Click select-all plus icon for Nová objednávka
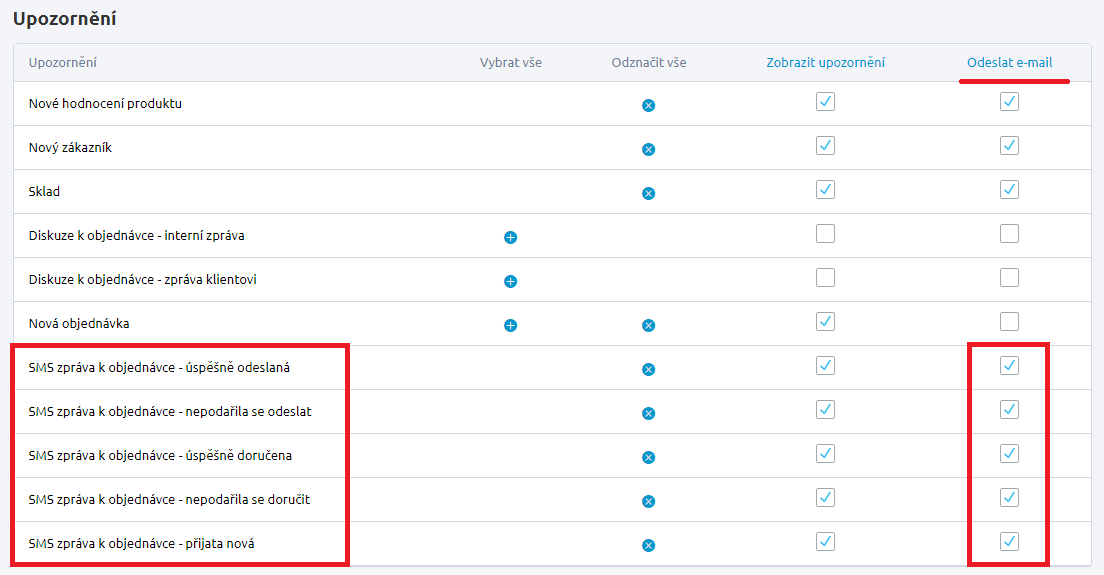 tap(510, 325)
